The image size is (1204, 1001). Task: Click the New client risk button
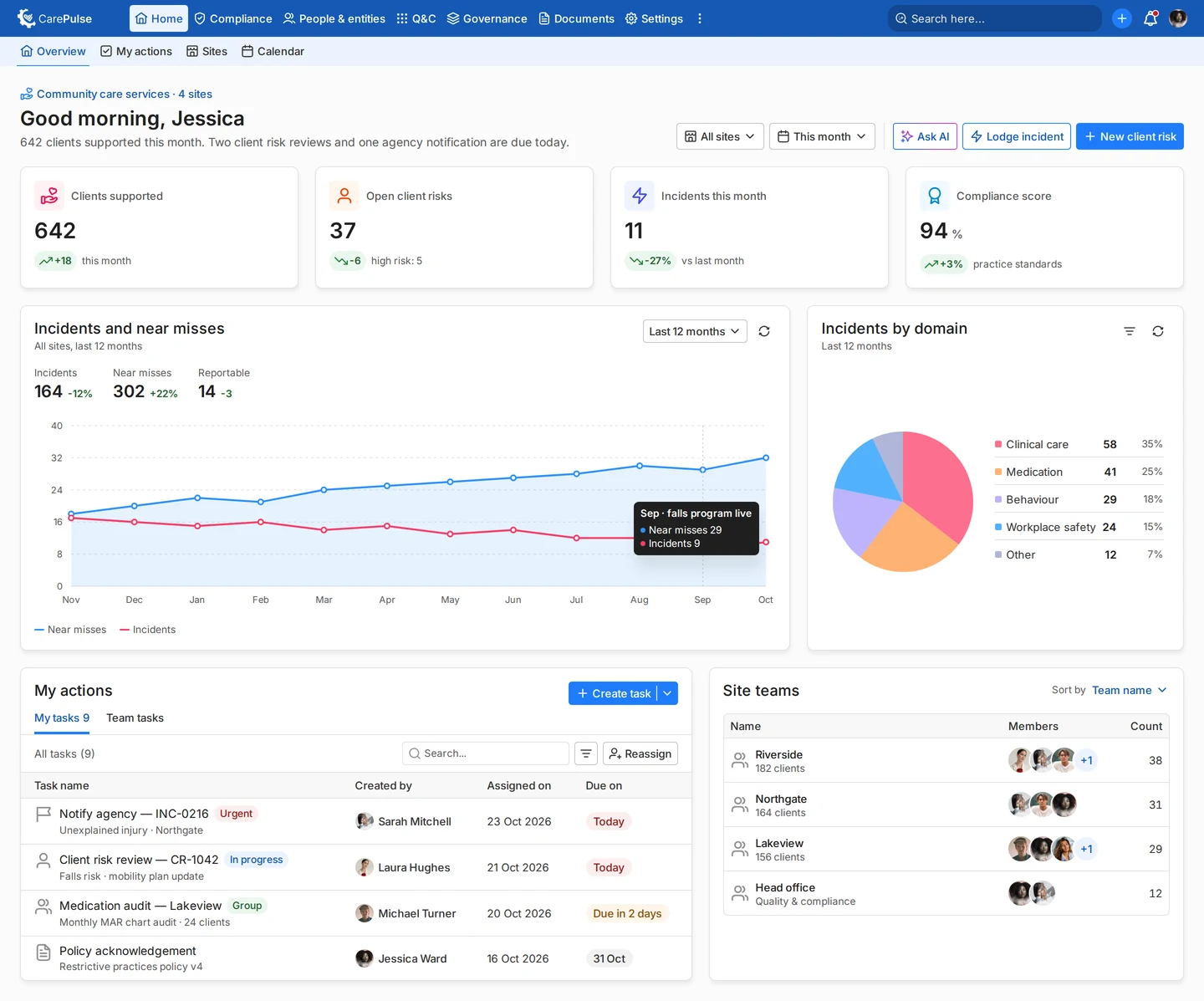[x=1130, y=136]
